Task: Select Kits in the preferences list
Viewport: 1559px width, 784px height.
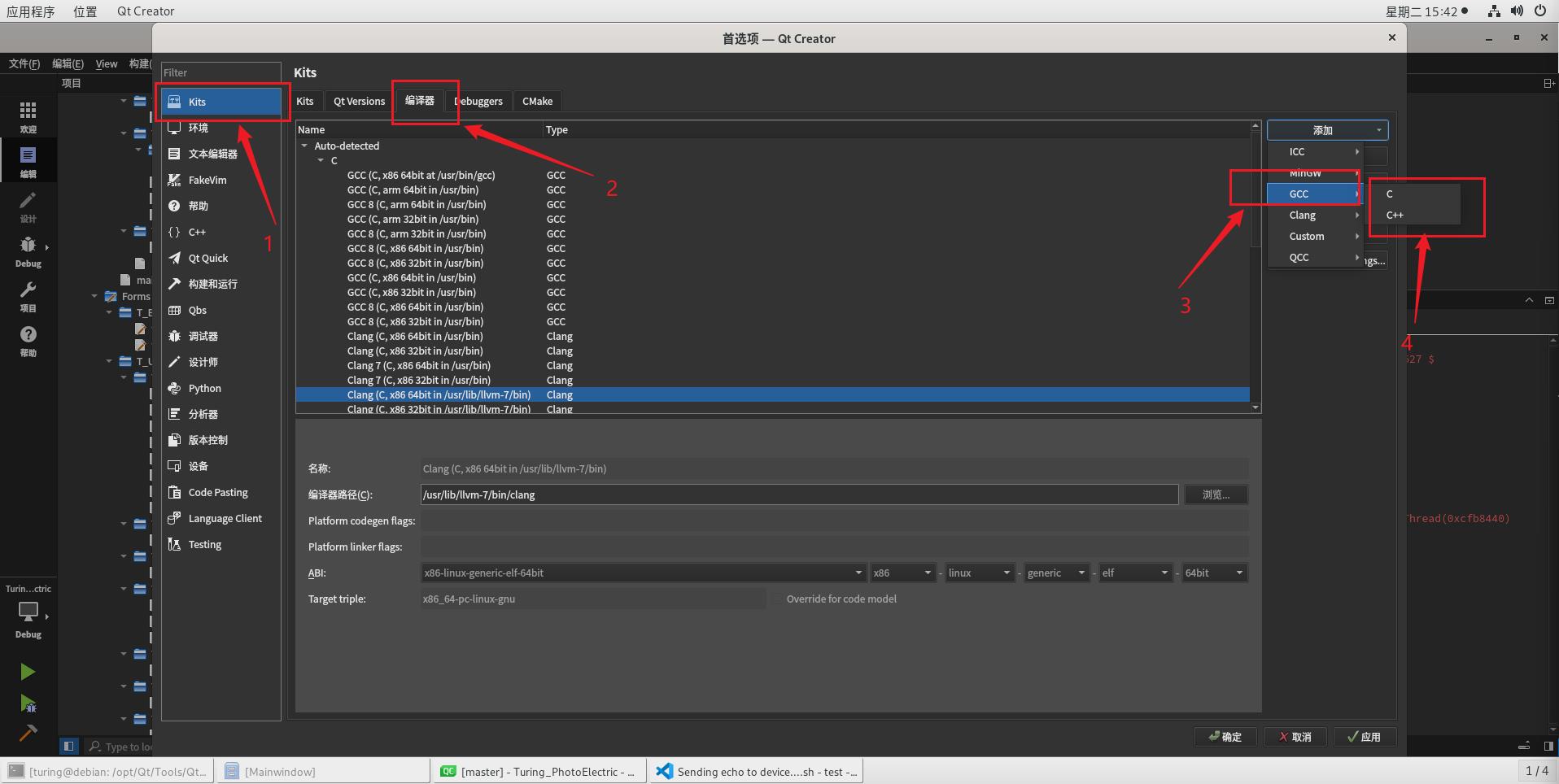Action: (221, 102)
